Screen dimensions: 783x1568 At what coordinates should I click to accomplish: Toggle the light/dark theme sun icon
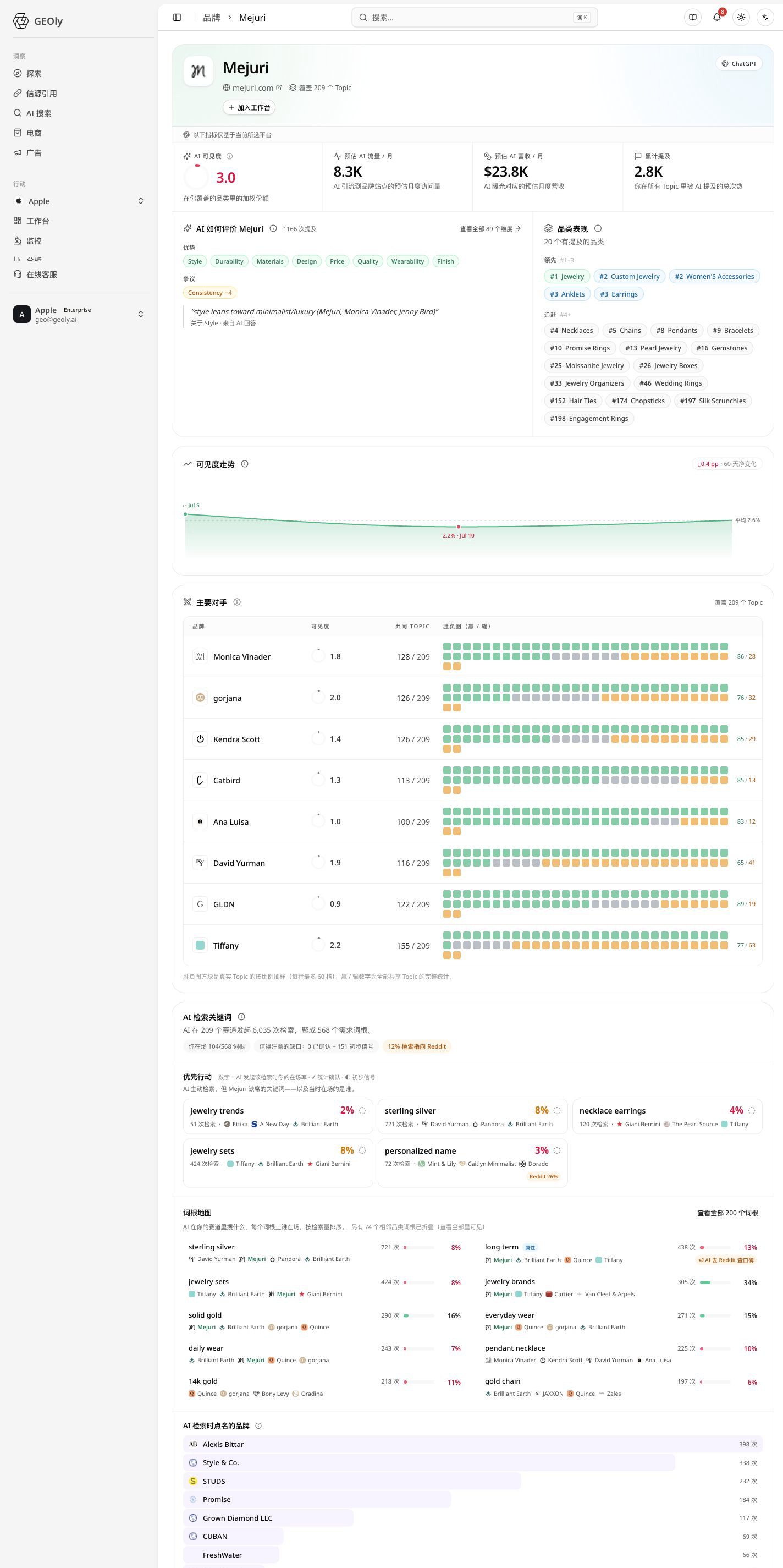741,18
